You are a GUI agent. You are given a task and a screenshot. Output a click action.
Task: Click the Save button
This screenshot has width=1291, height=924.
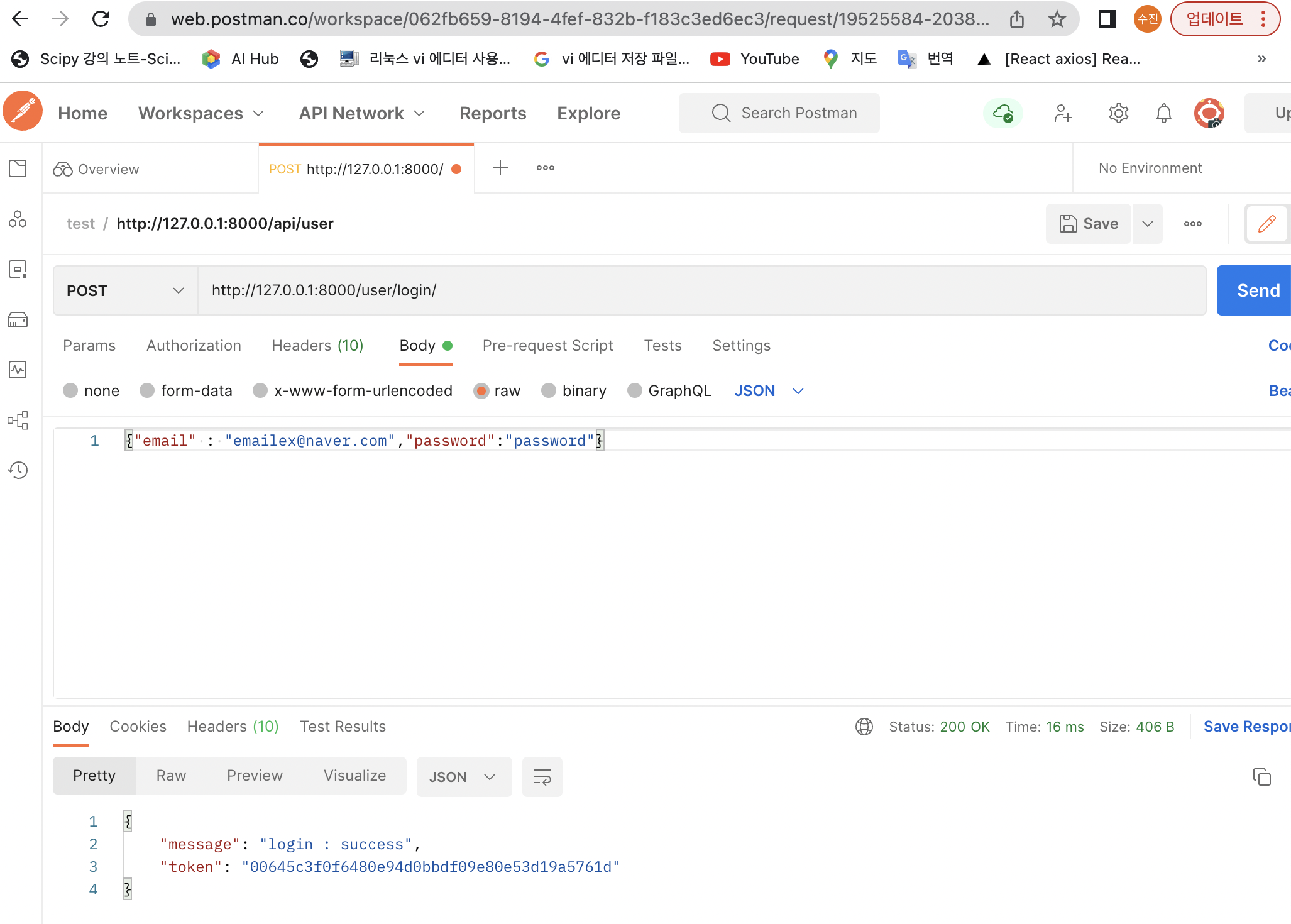click(x=1089, y=224)
